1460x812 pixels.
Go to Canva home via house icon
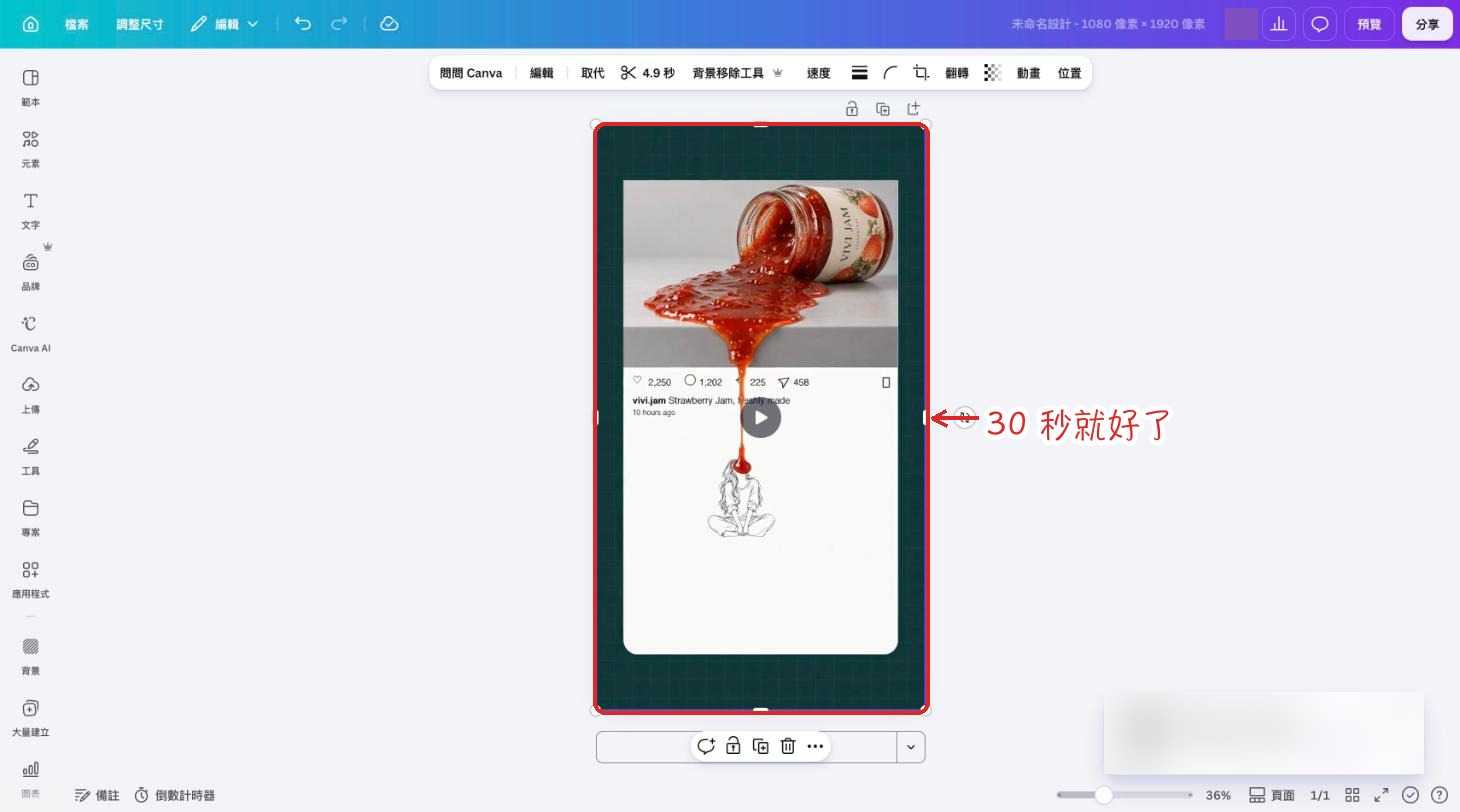click(x=31, y=24)
